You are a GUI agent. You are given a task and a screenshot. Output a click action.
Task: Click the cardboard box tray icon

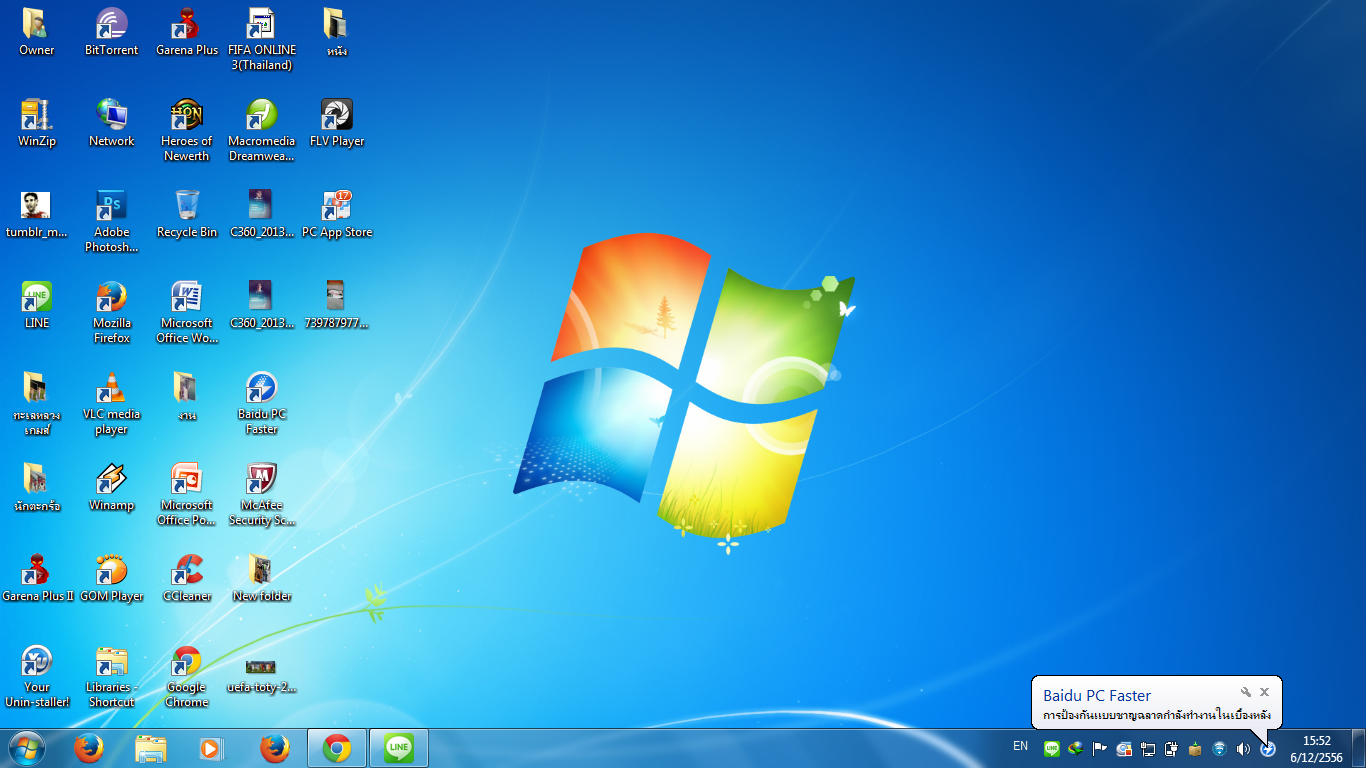tap(1196, 748)
